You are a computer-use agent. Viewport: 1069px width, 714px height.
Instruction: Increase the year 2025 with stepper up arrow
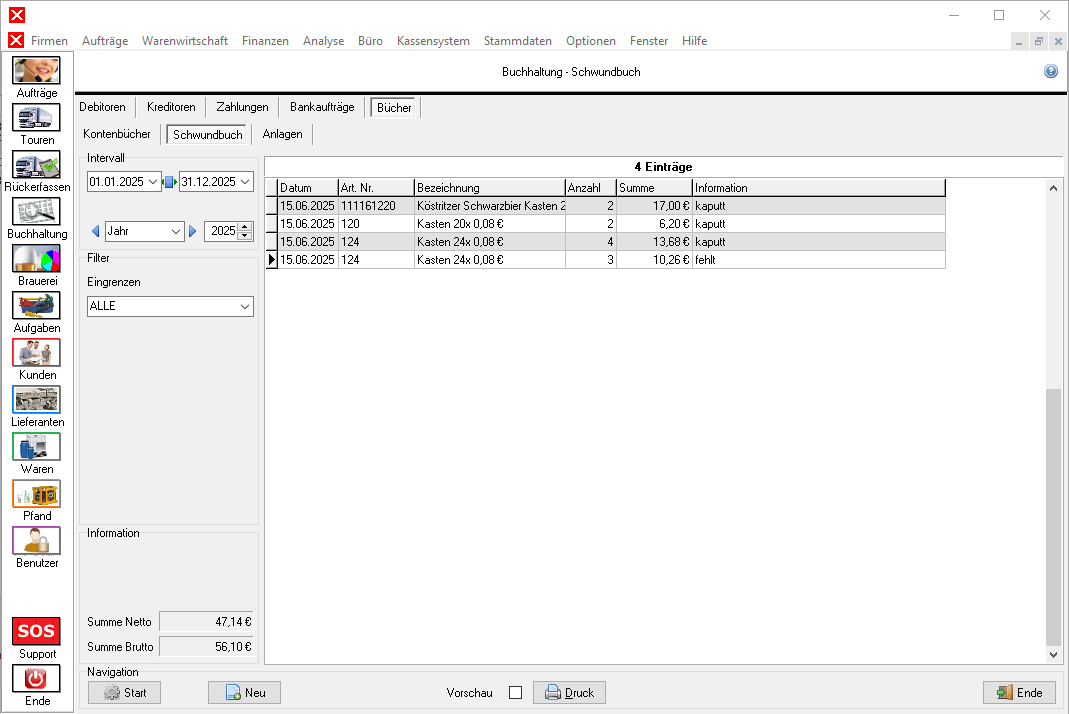point(245,227)
